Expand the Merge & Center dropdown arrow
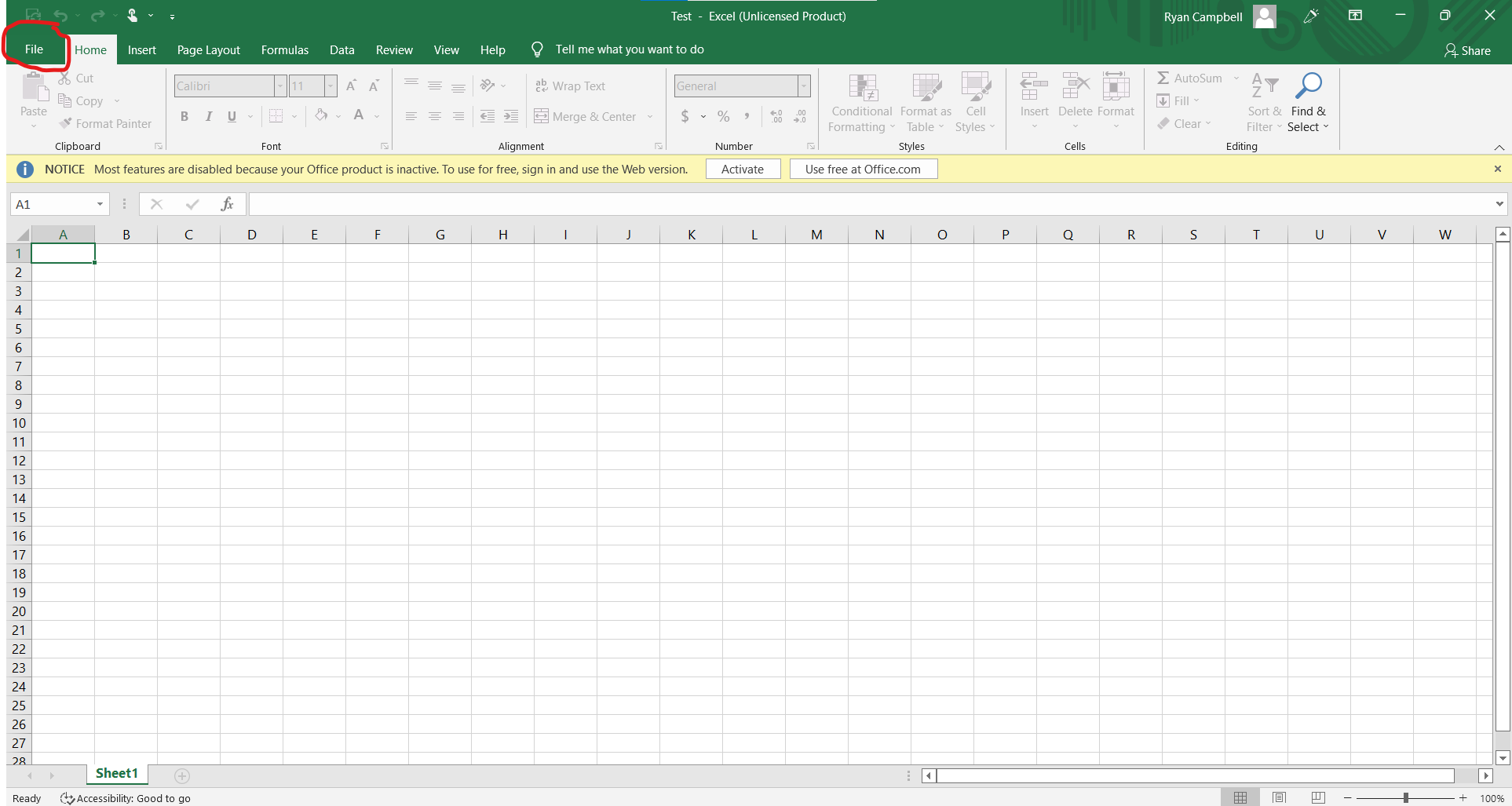 click(650, 117)
